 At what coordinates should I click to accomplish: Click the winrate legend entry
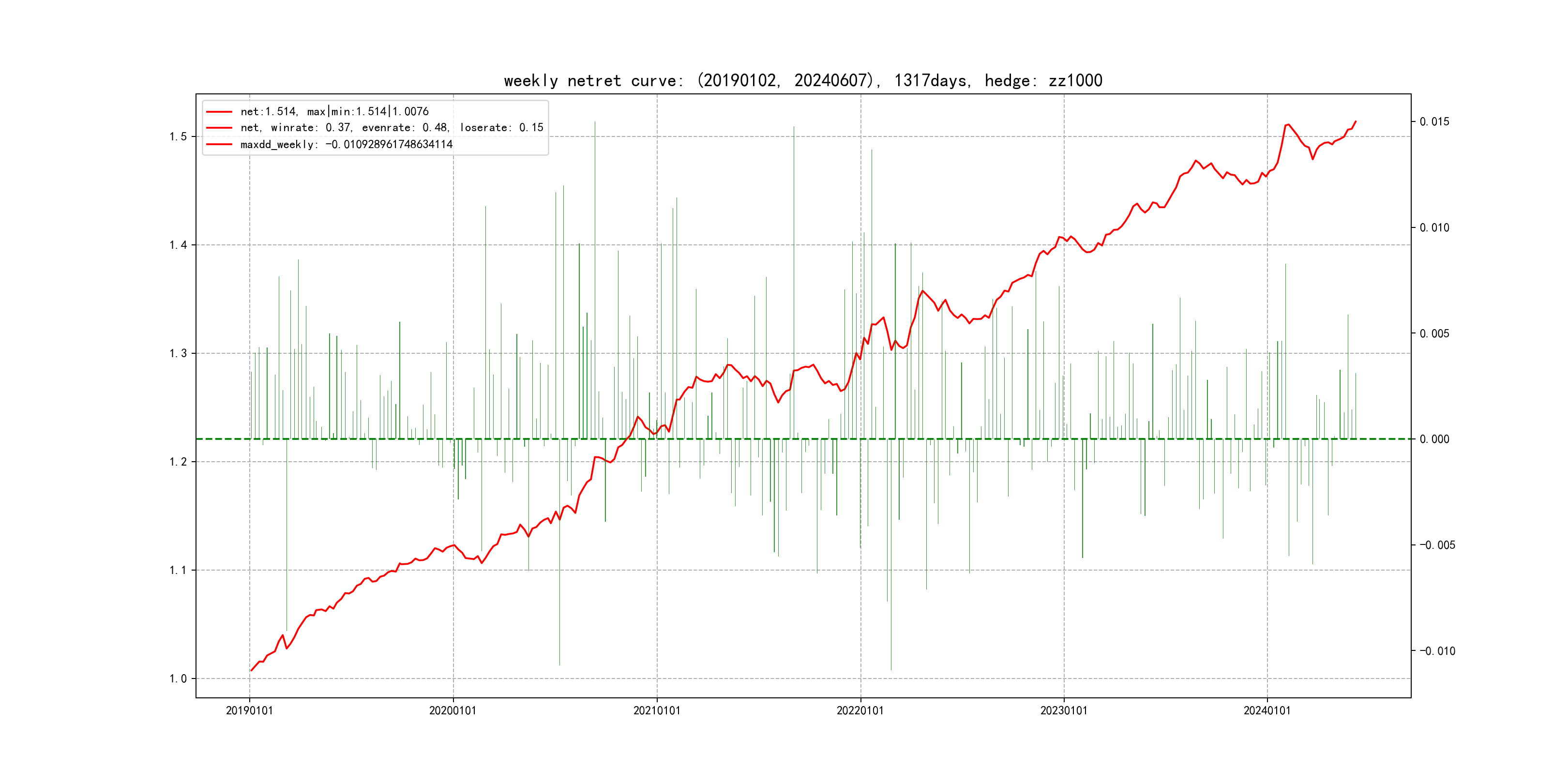(392, 128)
